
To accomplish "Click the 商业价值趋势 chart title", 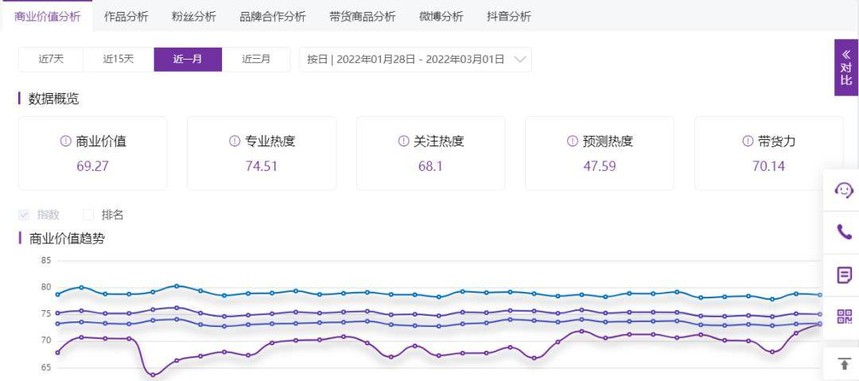I will coord(66,238).
